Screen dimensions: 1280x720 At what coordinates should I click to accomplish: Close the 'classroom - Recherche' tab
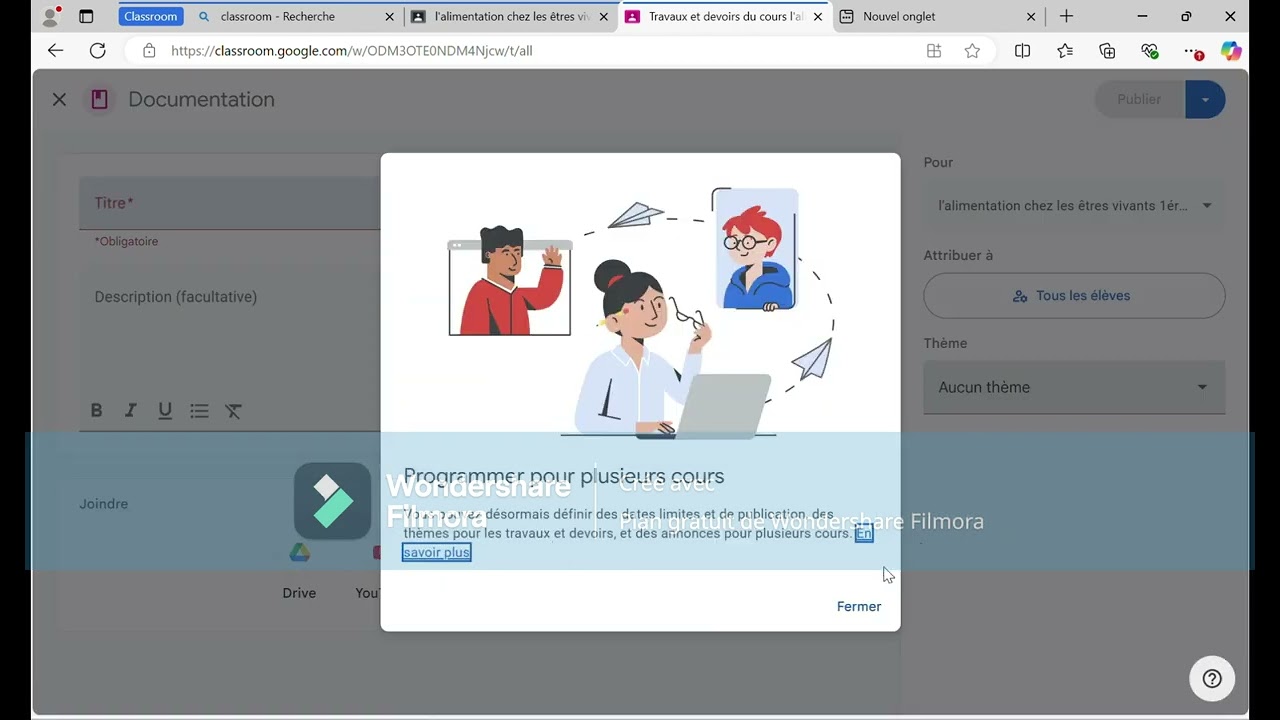click(390, 16)
